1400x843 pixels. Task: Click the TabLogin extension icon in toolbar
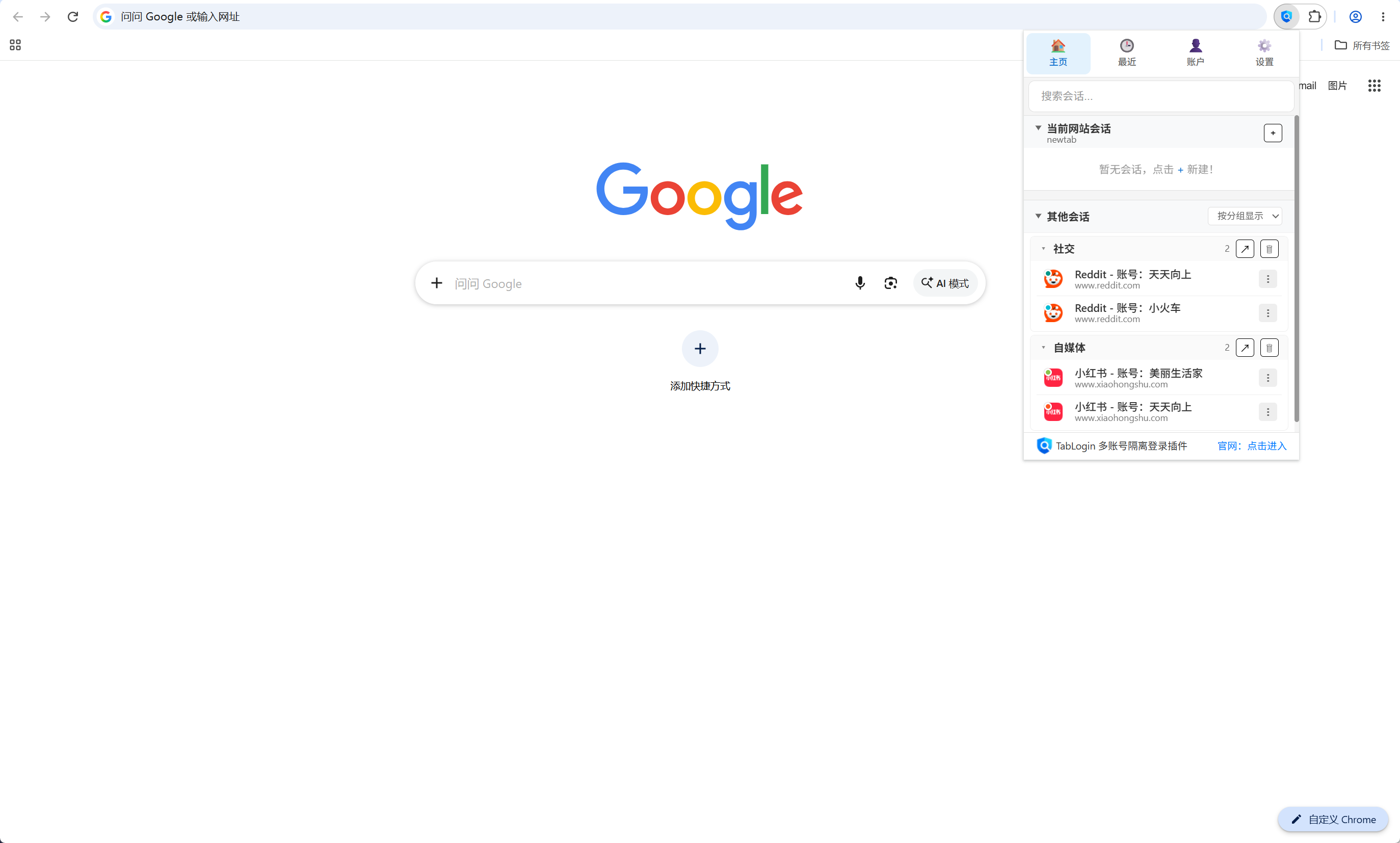(1286, 16)
